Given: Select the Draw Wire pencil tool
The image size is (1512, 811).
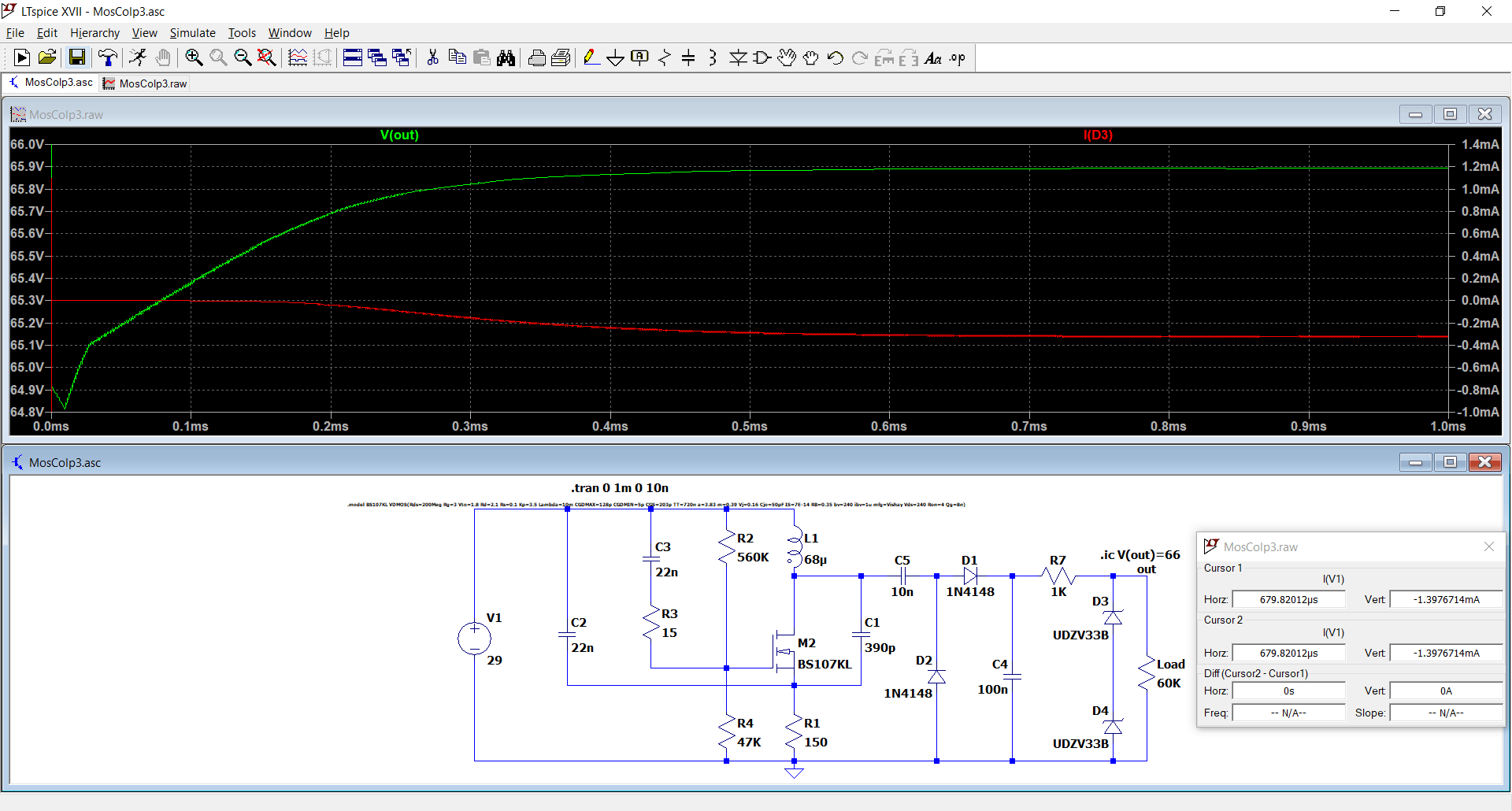Looking at the screenshot, I should (591, 57).
